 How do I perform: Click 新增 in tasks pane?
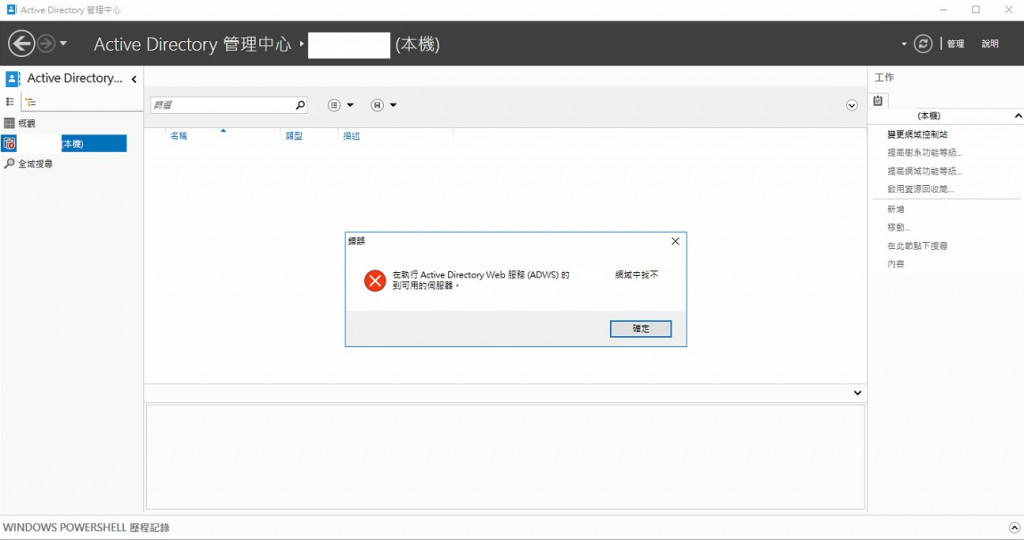(x=896, y=210)
